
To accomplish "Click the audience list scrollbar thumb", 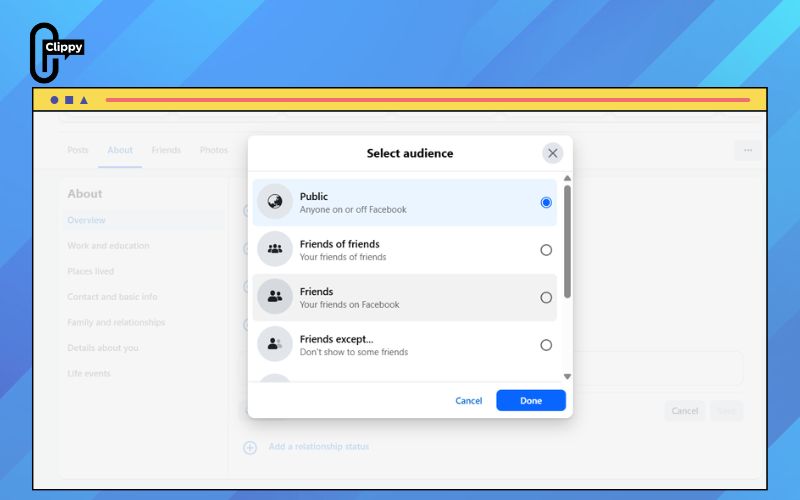I will 567,241.
